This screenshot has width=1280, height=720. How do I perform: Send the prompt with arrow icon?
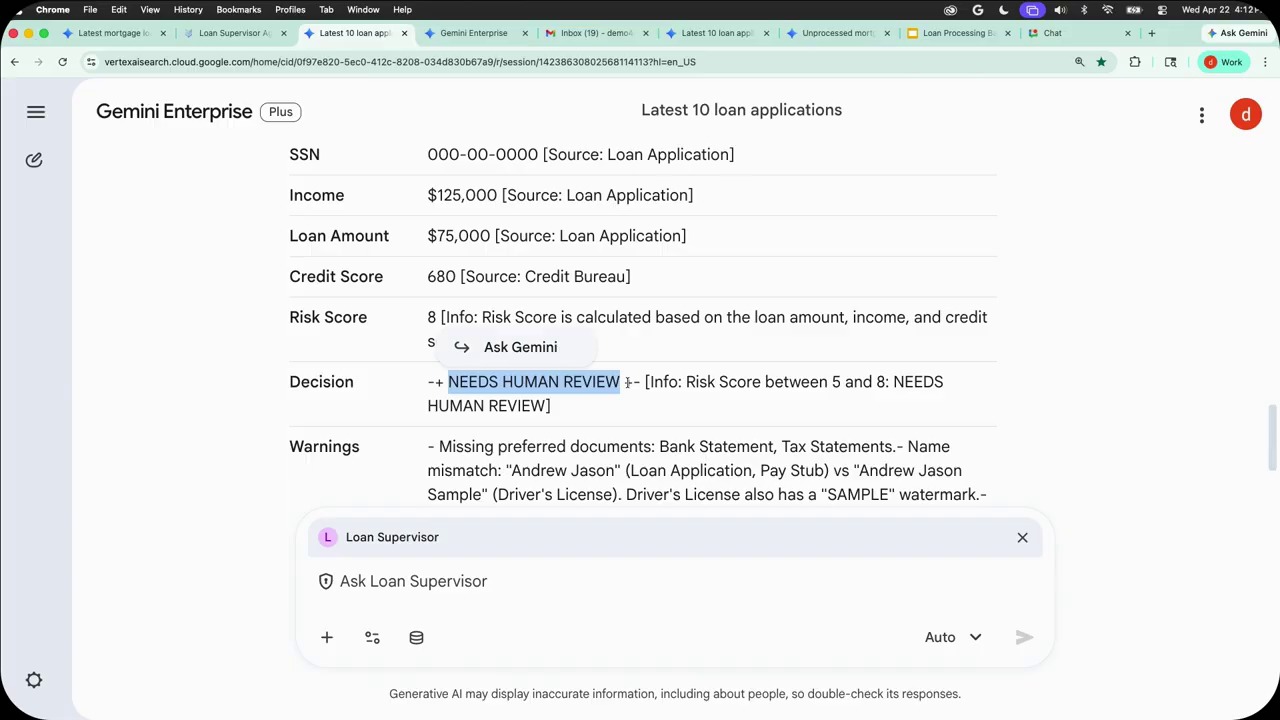pos(1024,637)
